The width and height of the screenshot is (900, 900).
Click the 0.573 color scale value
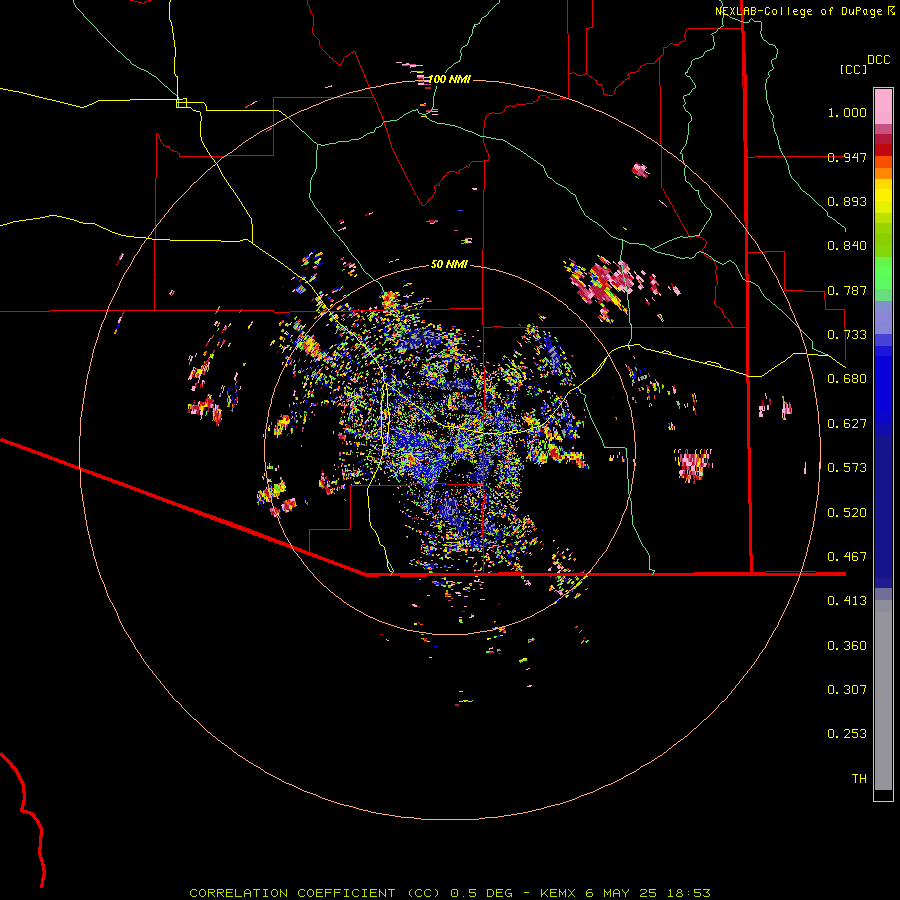847,468
